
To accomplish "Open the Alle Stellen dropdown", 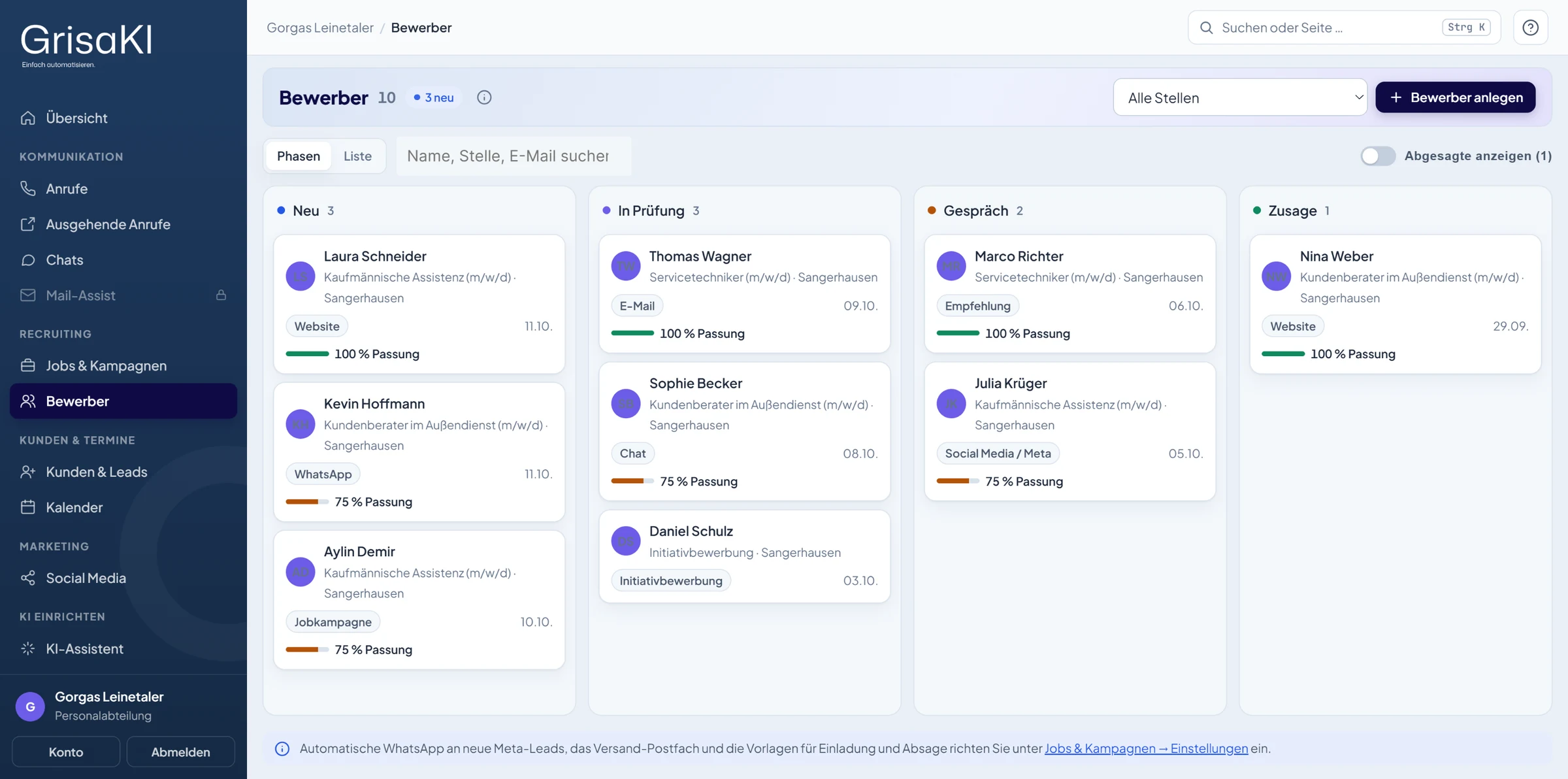I will click(1240, 97).
